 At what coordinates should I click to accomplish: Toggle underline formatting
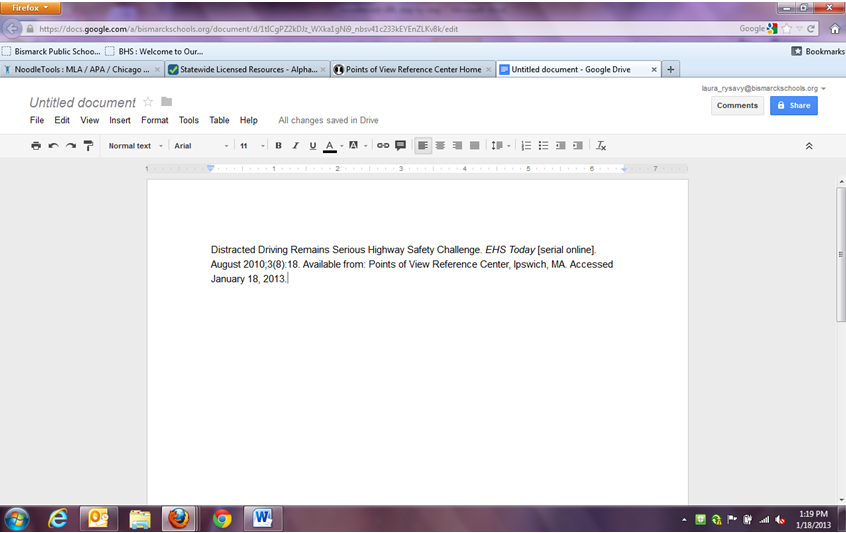tap(313, 146)
